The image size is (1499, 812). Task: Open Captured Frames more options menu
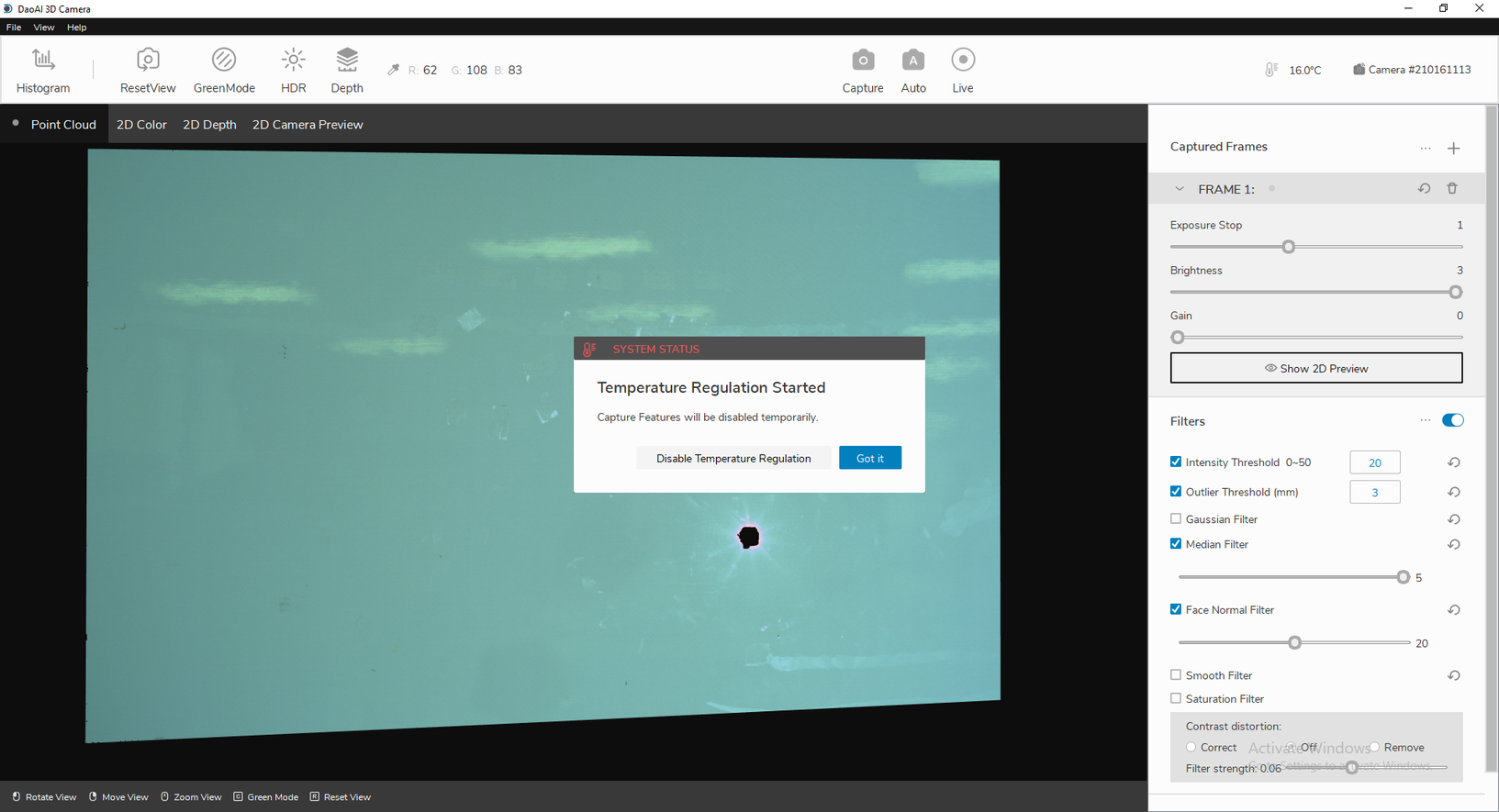point(1425,148)
